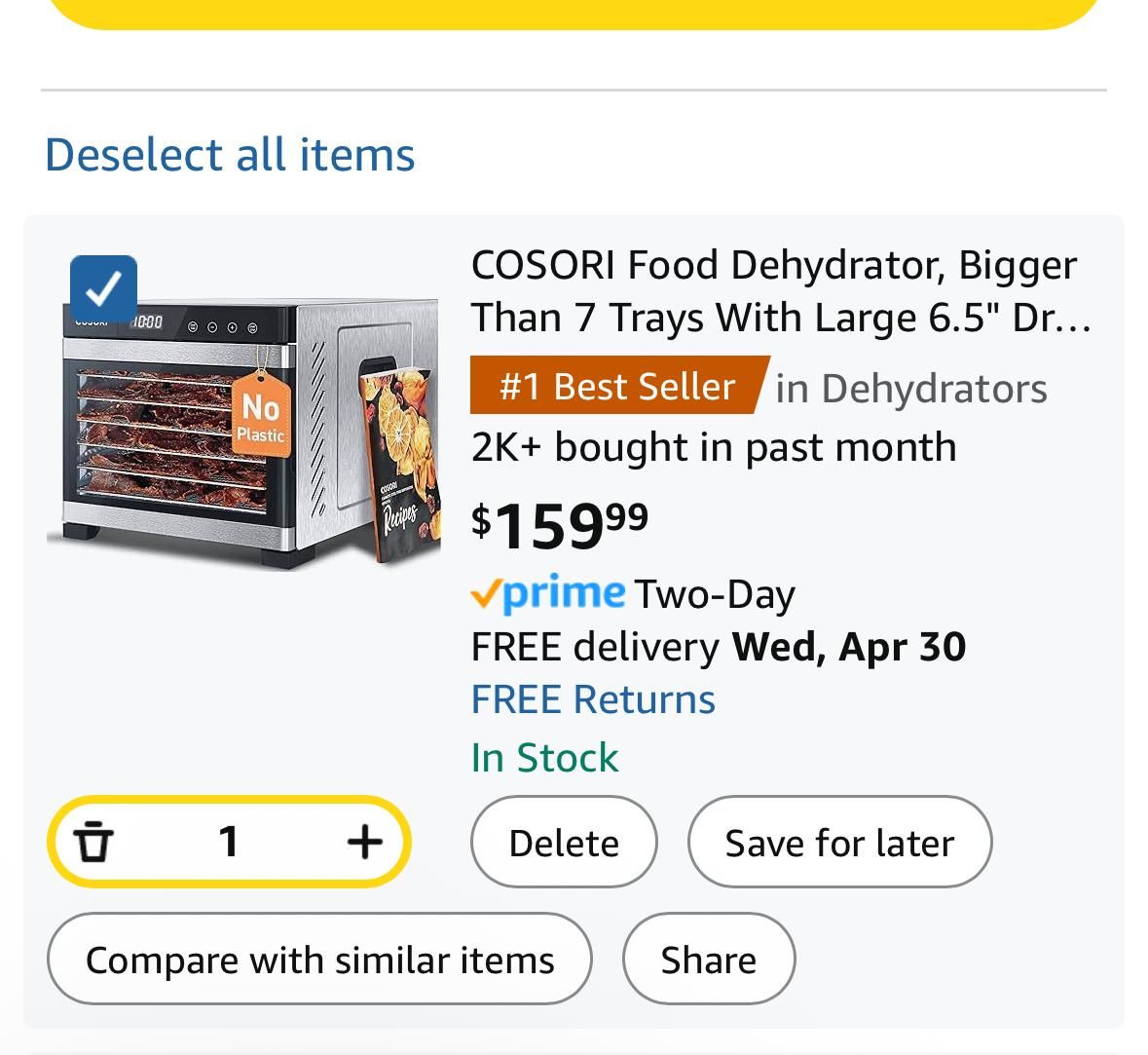Image resolution: width=1148 pixels, height=1055 pixels.
Task: Uncheck the COSORI dehydrator item checkbox
Action: tap(104, 288)
